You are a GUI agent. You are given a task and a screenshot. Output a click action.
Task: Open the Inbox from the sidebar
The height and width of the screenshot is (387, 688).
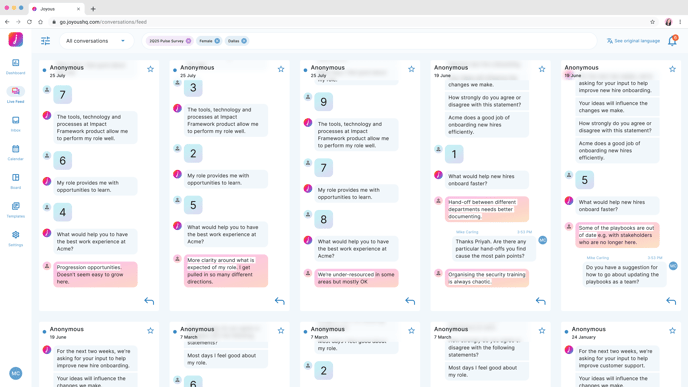[x=15, y=124]
